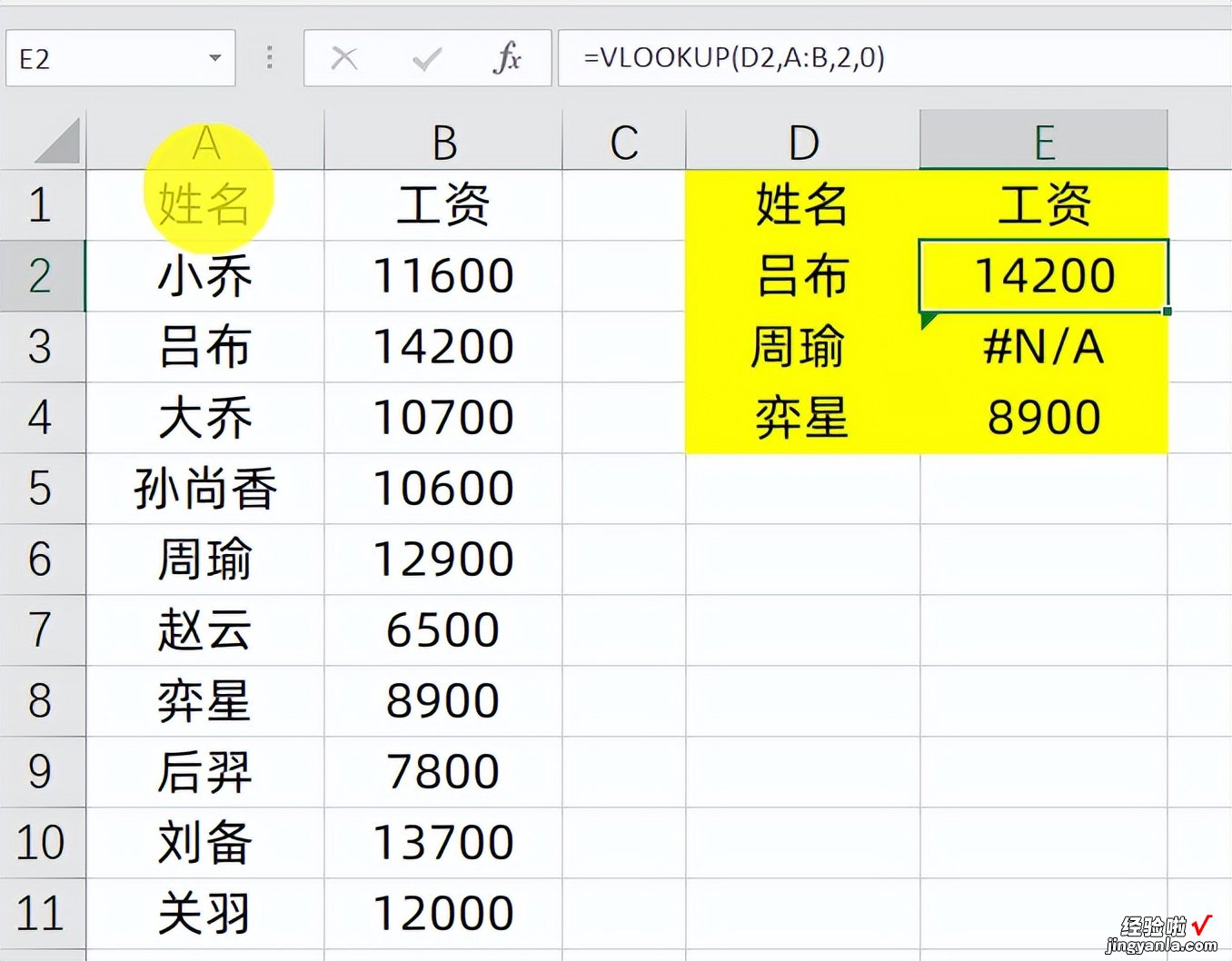The image size is (1232, 961).
Task: Select cell B7 with 6500
Action: [x=443, y=630]
